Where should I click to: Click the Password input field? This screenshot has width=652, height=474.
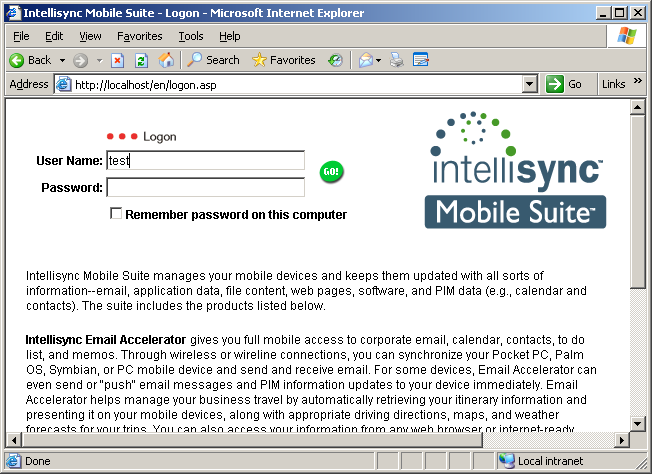pyautogui.click(x=205, y=187)
